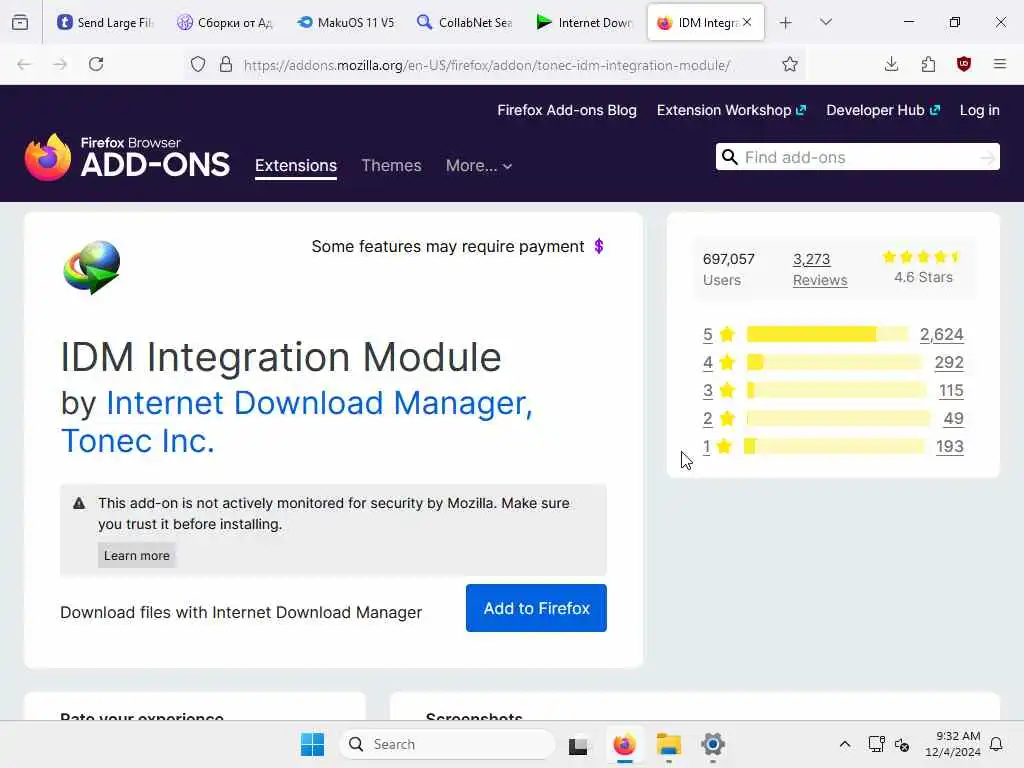
Task: Close the IDM Integration tab
Action: point(747,22)
